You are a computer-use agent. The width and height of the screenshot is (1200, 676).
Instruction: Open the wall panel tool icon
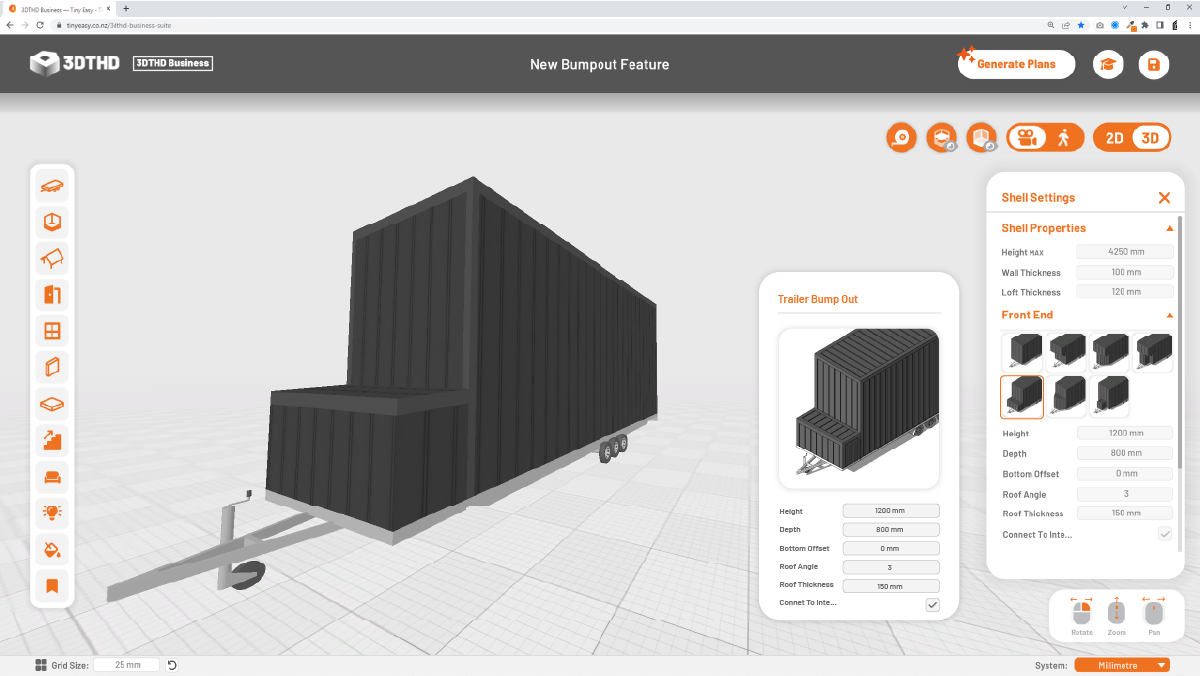click(x=52, y=367)
